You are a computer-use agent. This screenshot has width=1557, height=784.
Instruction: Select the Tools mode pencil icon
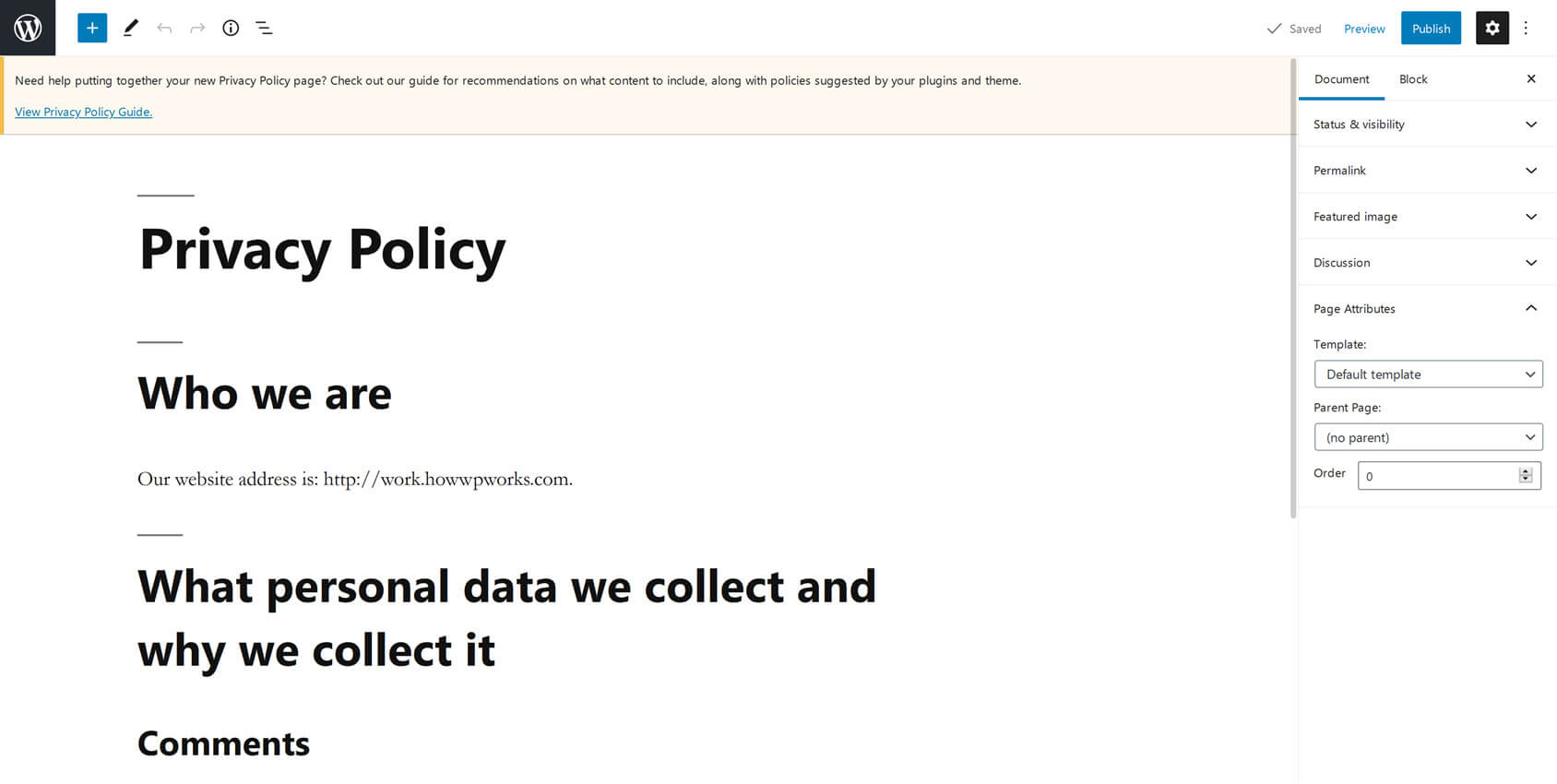coord(130,28)
